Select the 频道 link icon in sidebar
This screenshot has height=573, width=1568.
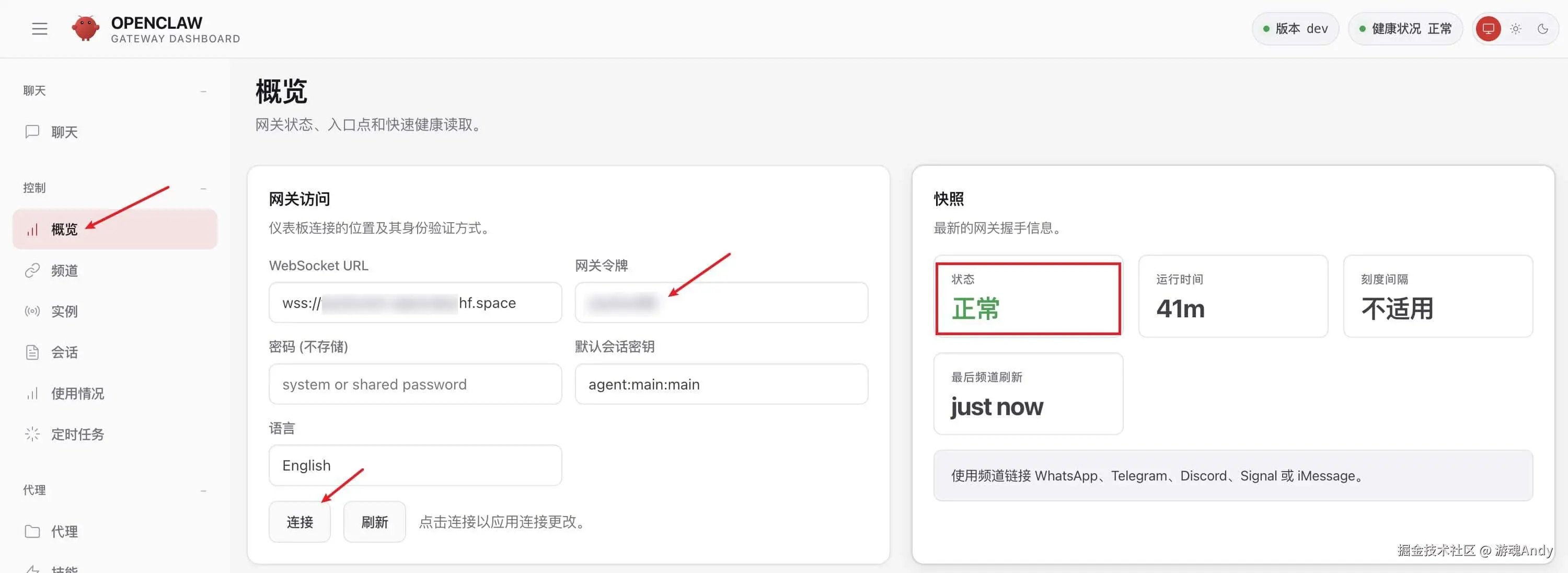32,270
